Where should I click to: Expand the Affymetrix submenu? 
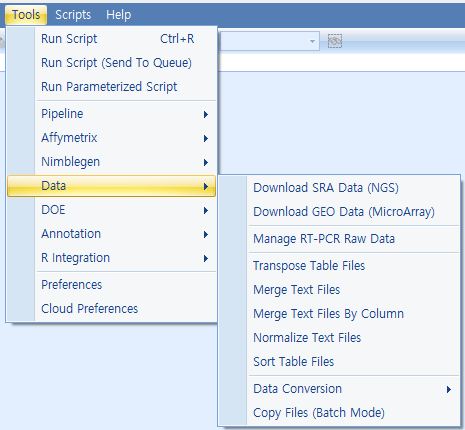click(x=112, y=138)
